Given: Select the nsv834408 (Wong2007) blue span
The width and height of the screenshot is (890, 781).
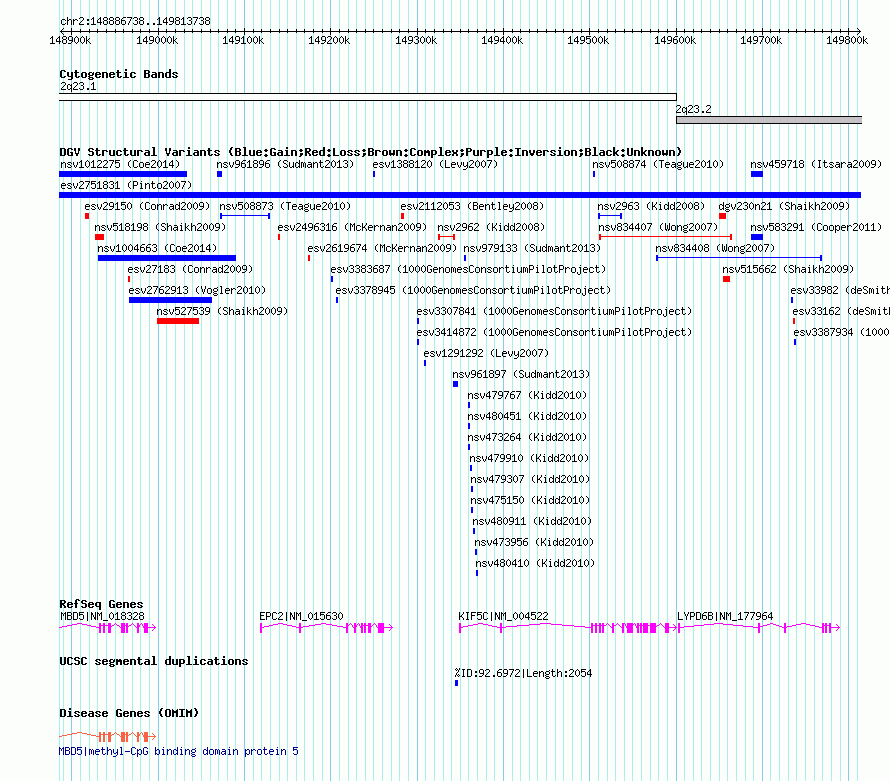Looking at the screenshot, I should (x=739, y=258).
